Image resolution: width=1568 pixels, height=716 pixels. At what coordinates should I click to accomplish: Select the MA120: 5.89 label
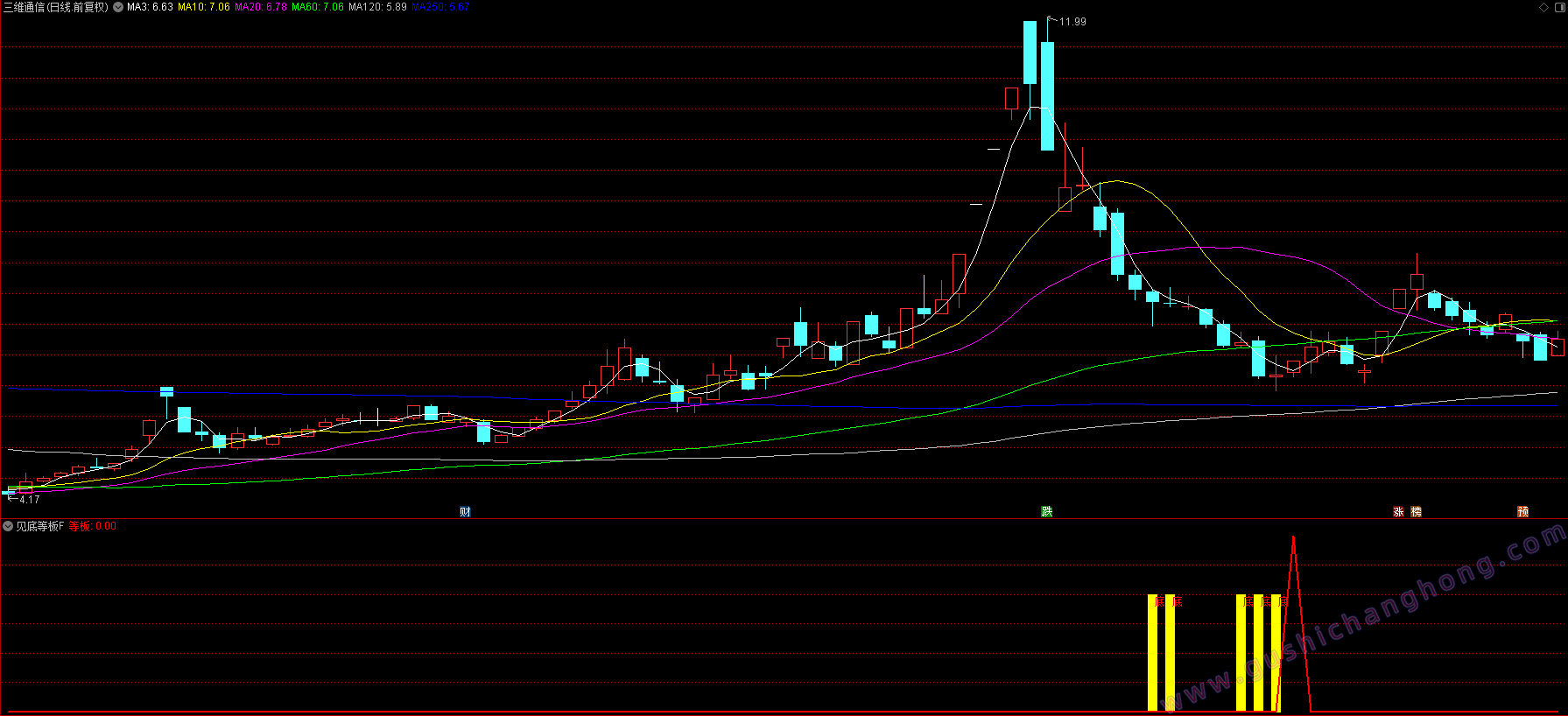377,7
